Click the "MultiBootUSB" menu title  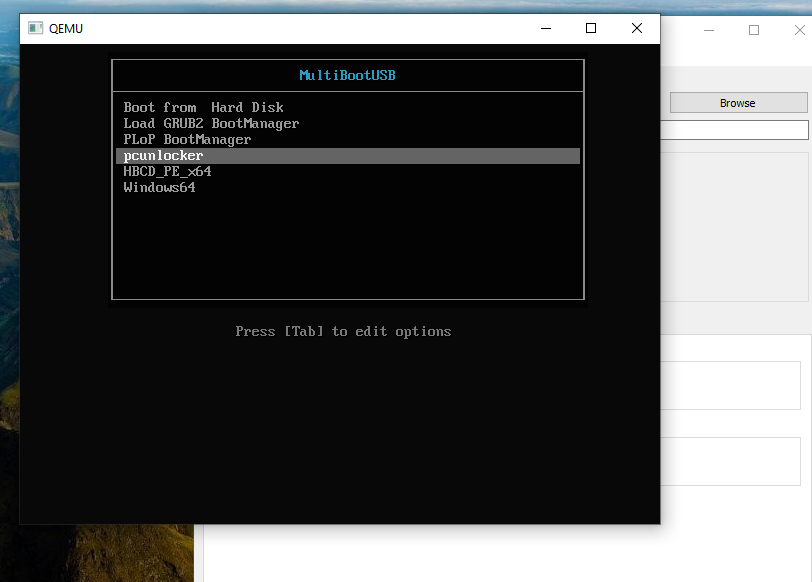tap(347, 76)
